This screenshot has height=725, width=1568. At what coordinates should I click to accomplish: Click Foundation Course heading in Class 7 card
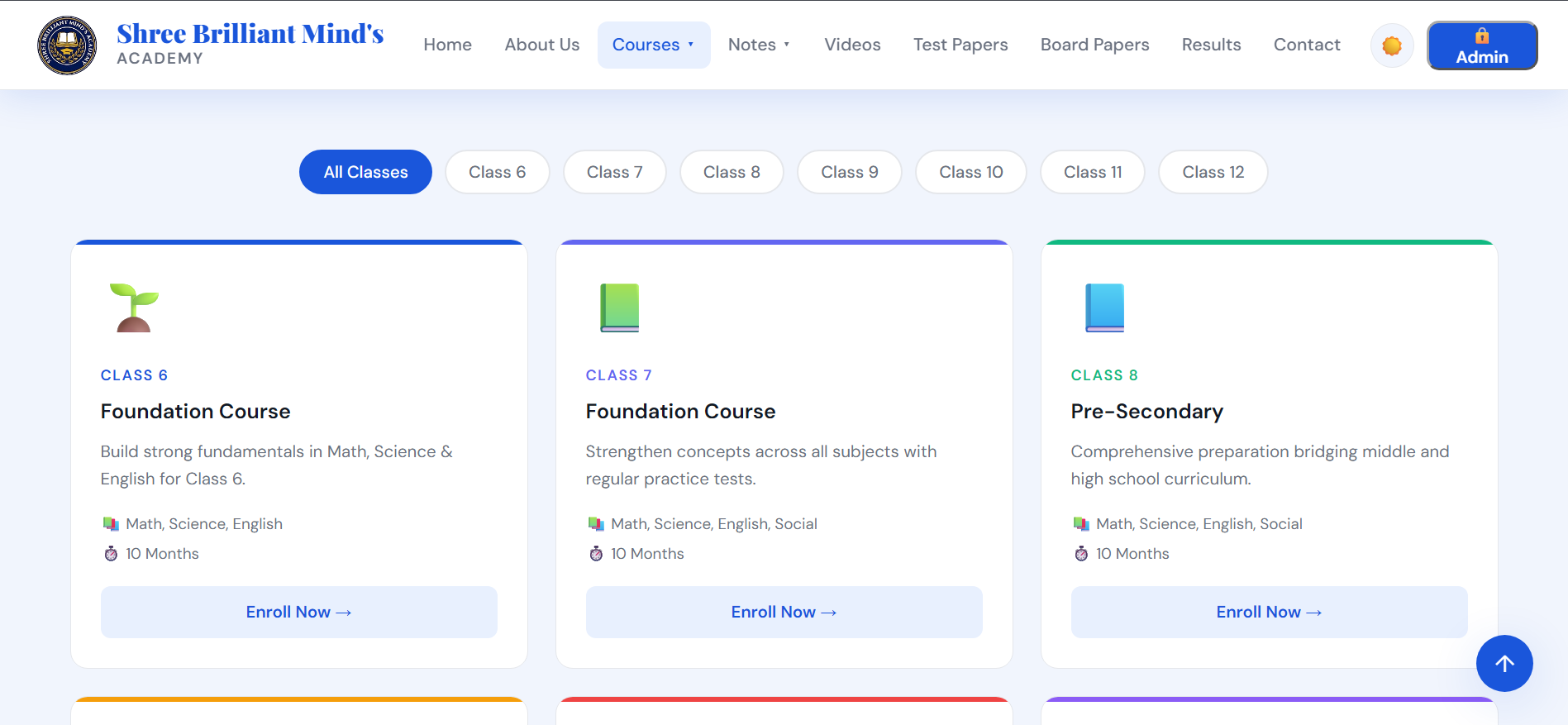pyautogui.click(x=681, y=412)
